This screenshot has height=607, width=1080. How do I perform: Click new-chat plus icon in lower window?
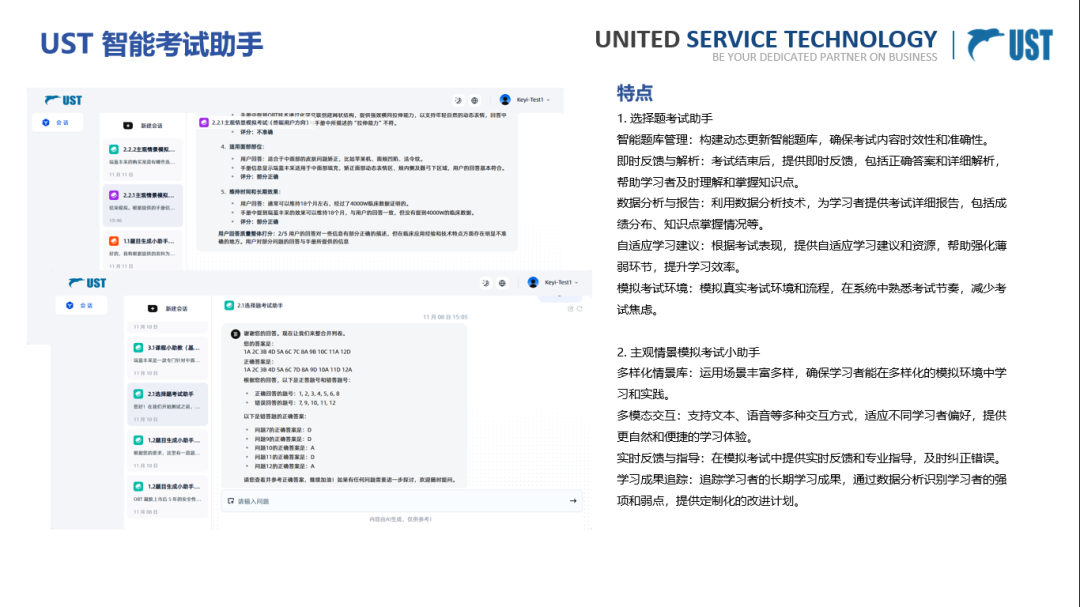point(153,309)
